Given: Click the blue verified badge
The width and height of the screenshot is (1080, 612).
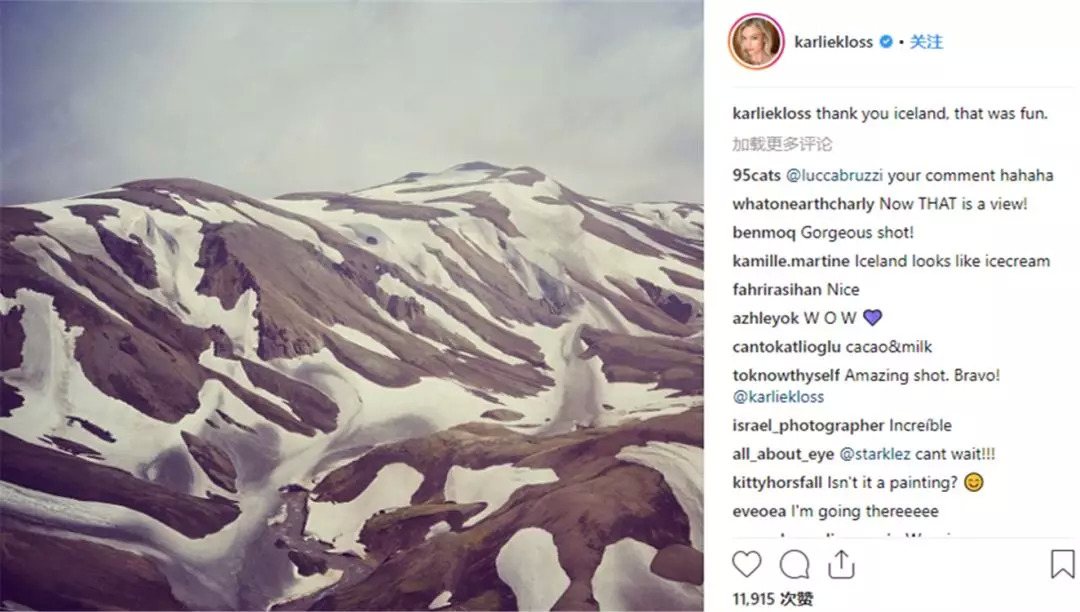Looking at the screenshot, I should pos(886,42).
